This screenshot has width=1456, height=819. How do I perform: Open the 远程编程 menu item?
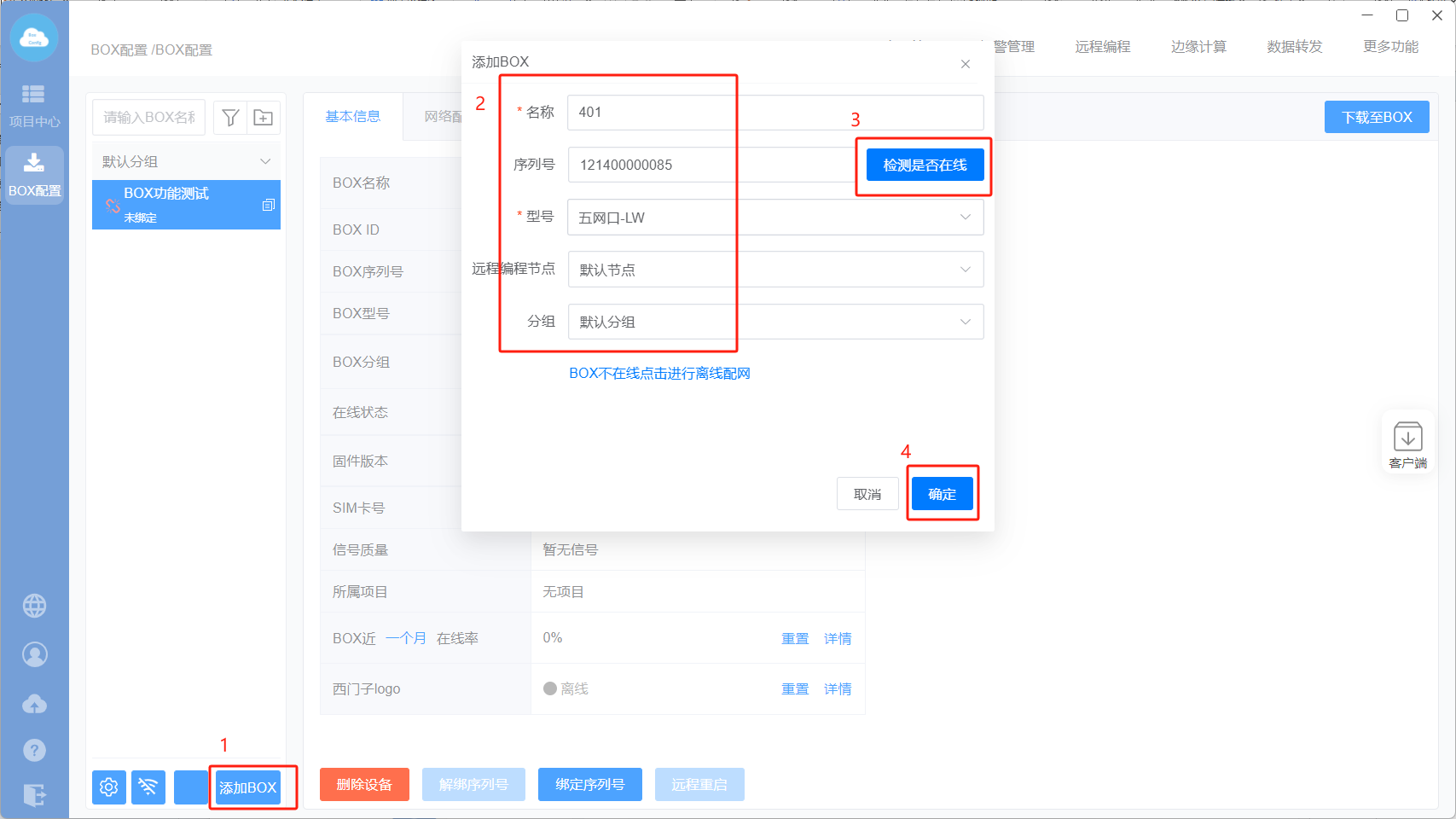[x=1102, y=47]
